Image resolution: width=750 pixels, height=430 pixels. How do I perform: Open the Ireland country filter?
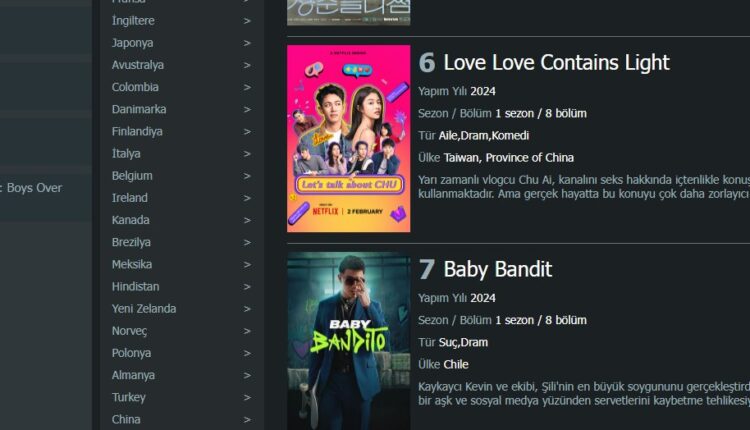[130, 198]
